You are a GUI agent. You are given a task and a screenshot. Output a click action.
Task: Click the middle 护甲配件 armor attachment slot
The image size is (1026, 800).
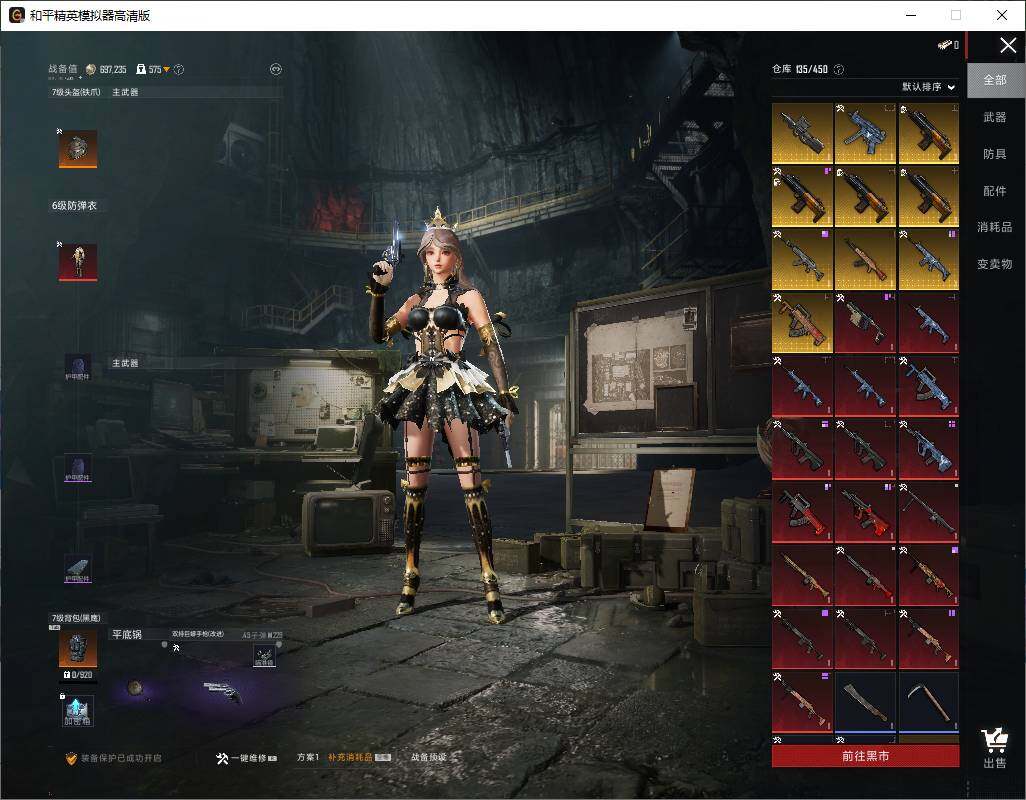point(78,468)
